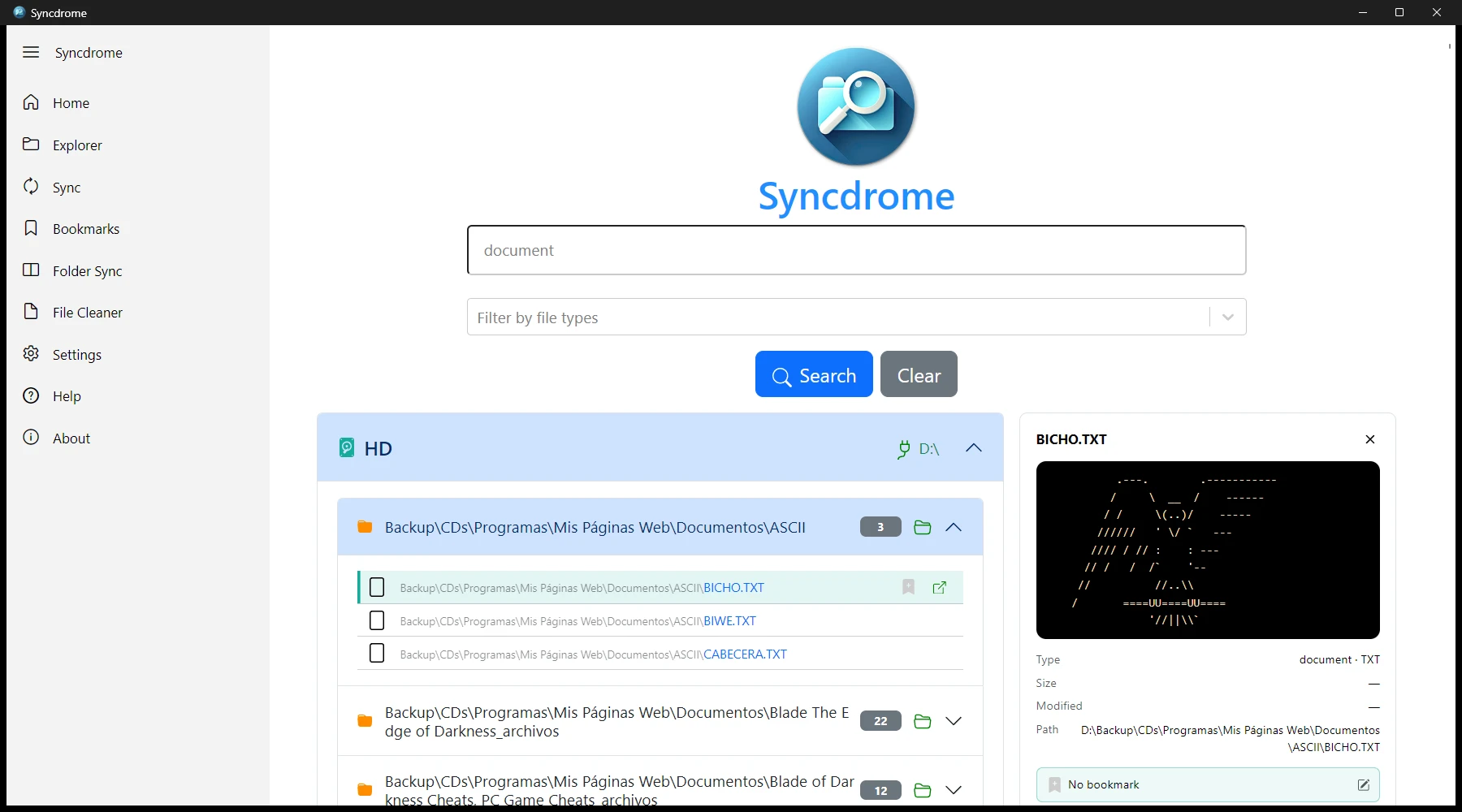Click the BICHO.TXT ASCII art preview
Screen dimensions: 1462x812
[1208, 550]
